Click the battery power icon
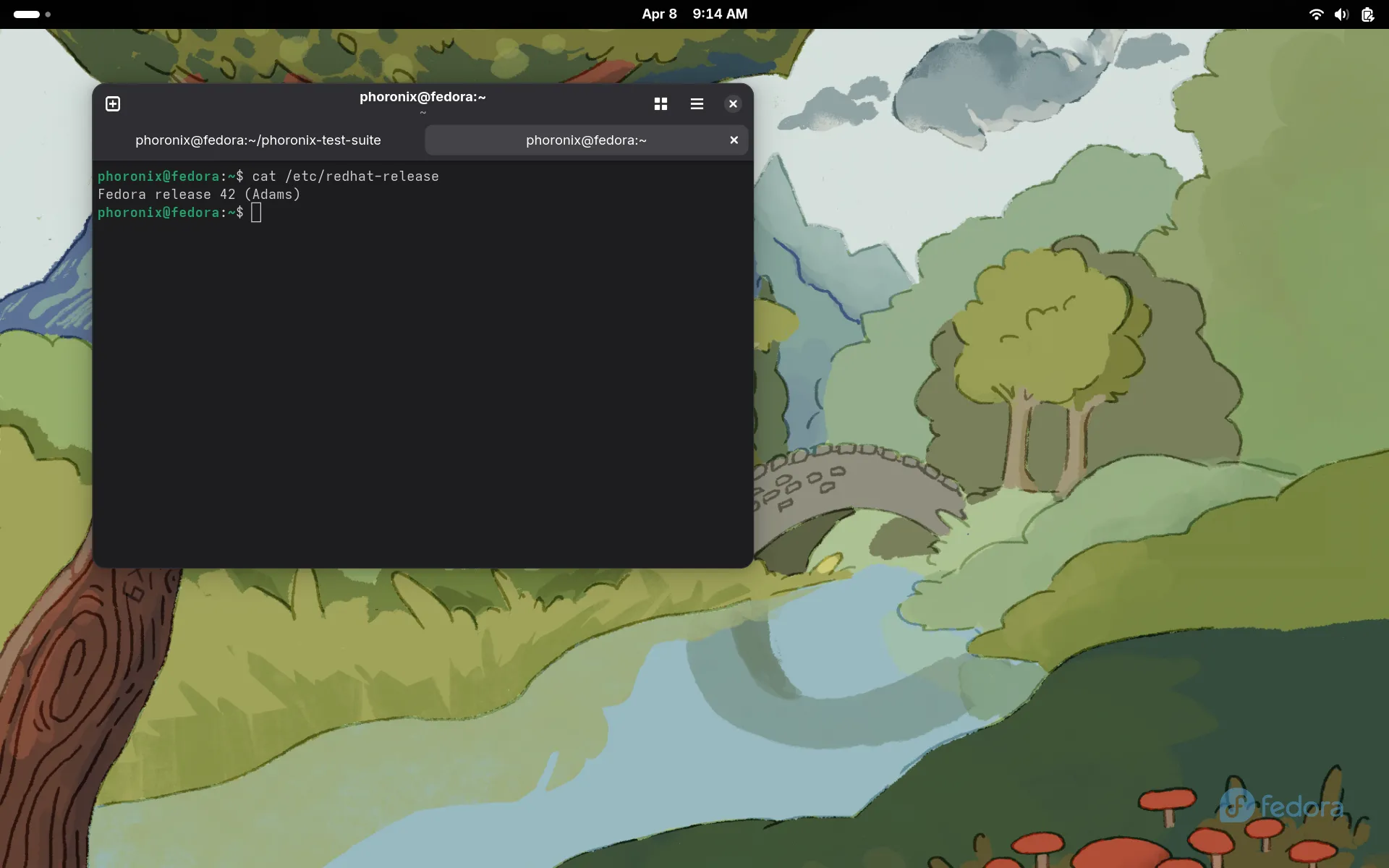 (x=1367, y=14)
